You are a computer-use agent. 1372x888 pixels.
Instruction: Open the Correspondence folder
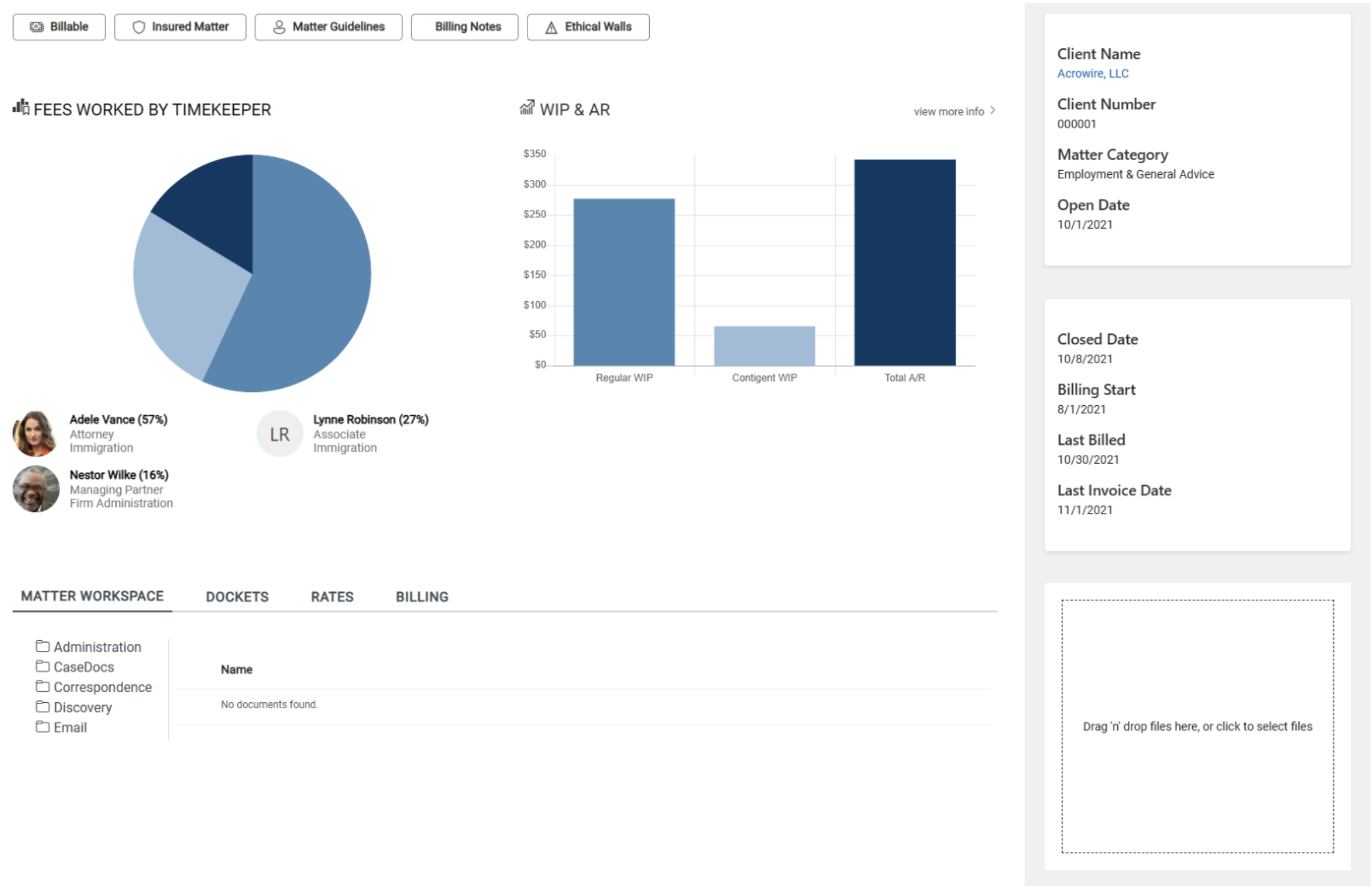pos(102,687)
